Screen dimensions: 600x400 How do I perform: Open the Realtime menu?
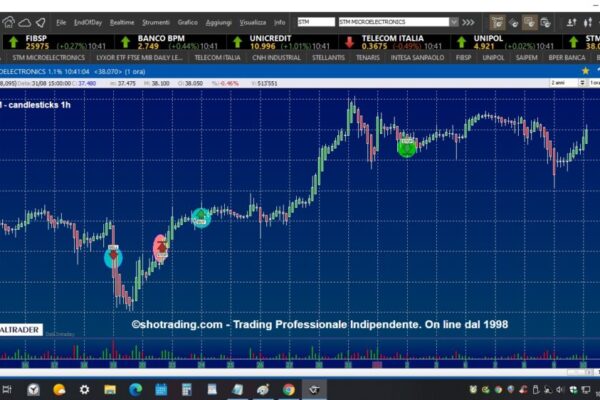point(122,23)
